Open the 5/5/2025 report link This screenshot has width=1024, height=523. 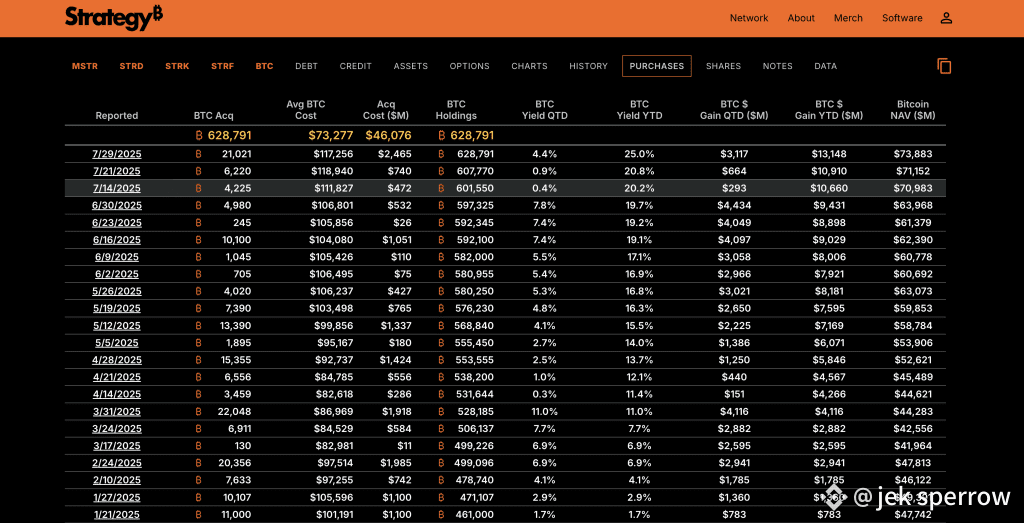(x=117, y=343)
